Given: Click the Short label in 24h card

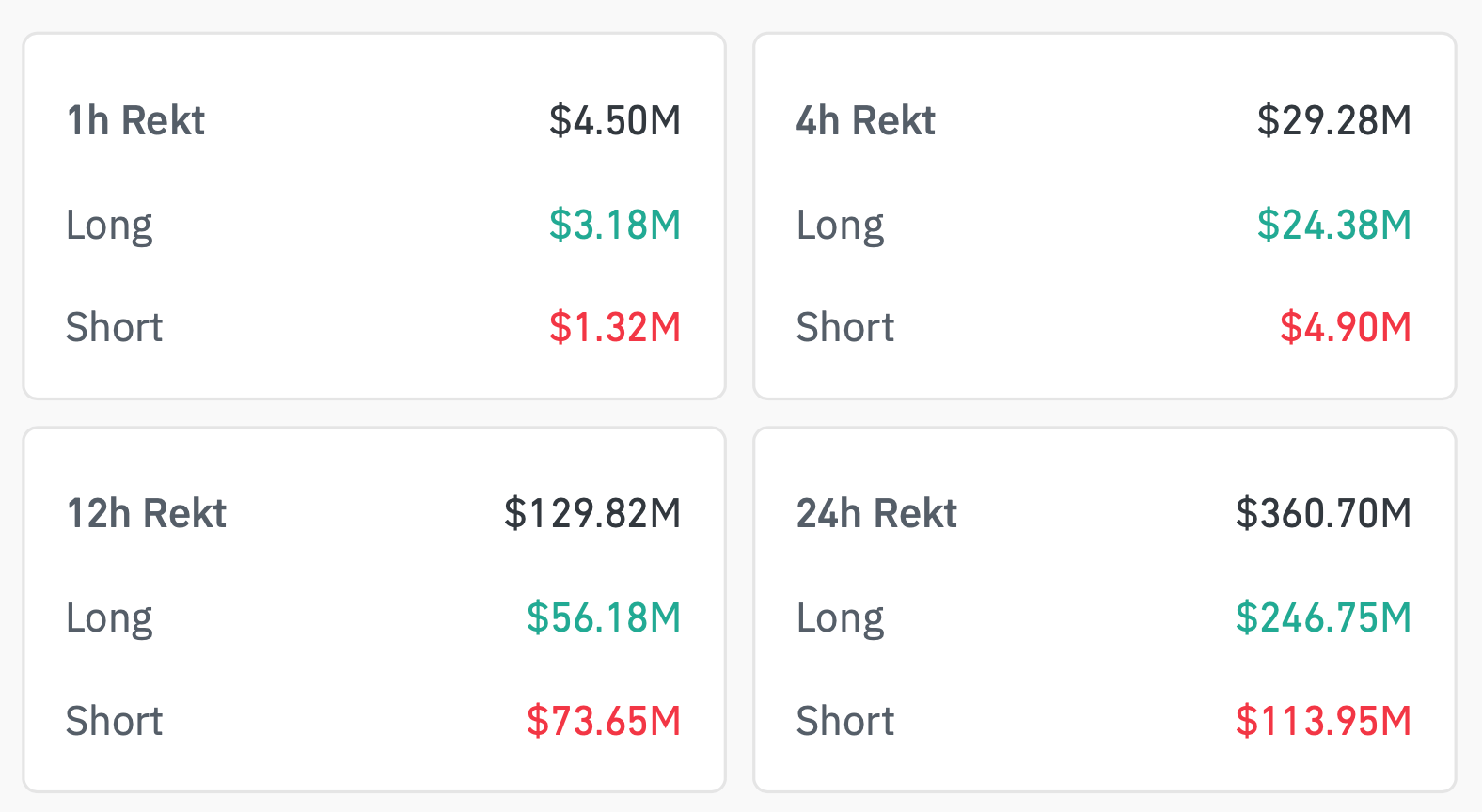Looking at the screenshot, I should pyautogui.click(x=845, y=722).
